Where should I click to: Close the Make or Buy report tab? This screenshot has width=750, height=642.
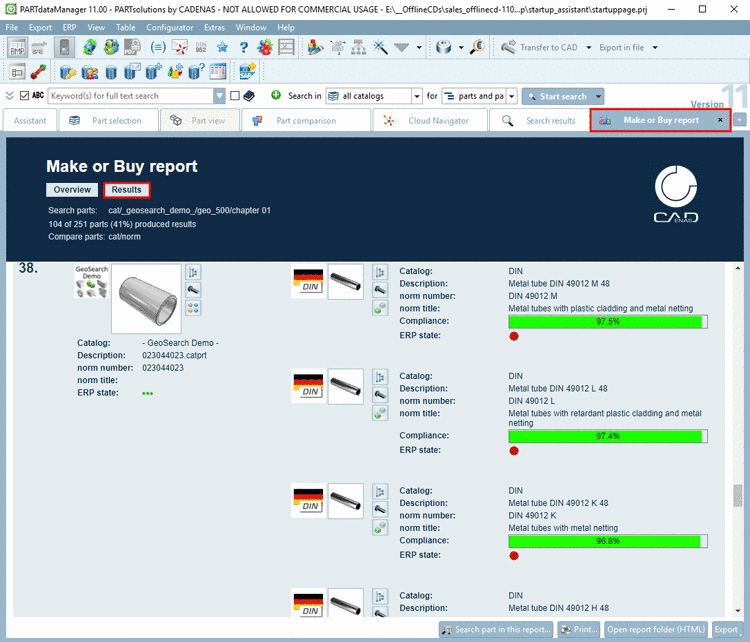(720, 120)
